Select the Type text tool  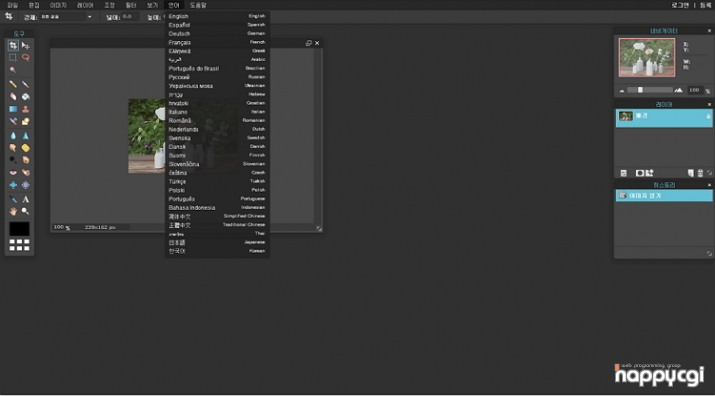tap(26, 199)
